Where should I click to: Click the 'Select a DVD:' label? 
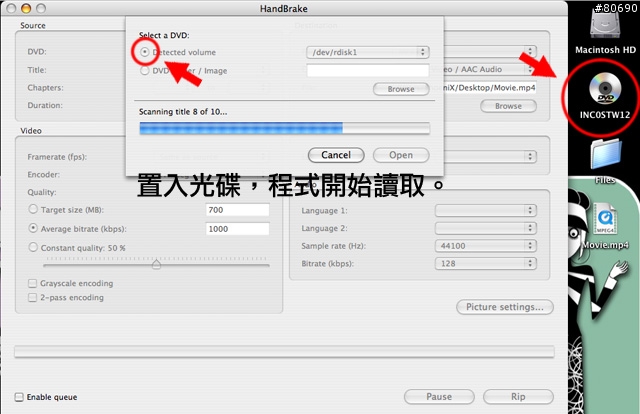click(x=164, y=36)
